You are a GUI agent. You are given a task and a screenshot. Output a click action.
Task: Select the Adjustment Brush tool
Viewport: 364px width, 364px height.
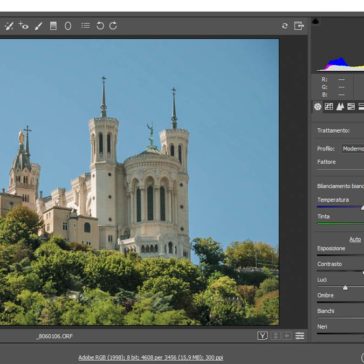39,26
